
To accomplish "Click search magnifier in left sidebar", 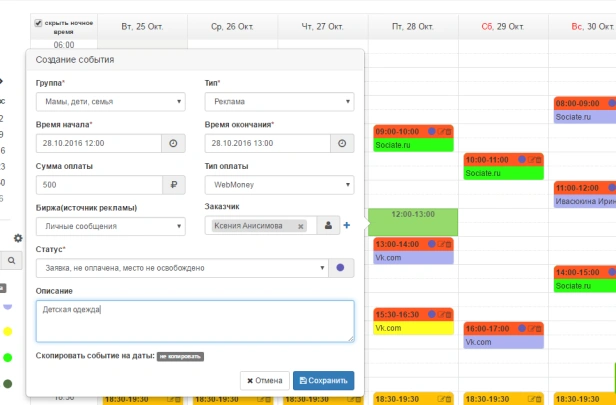I will click(x=11, y=260).
